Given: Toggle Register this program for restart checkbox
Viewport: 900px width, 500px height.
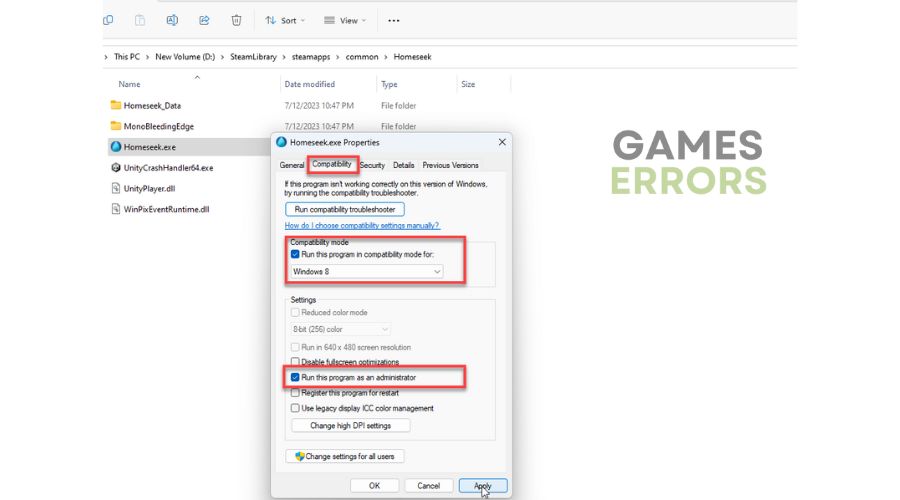Looking at the screenshot, I should (x=295, y=393).
